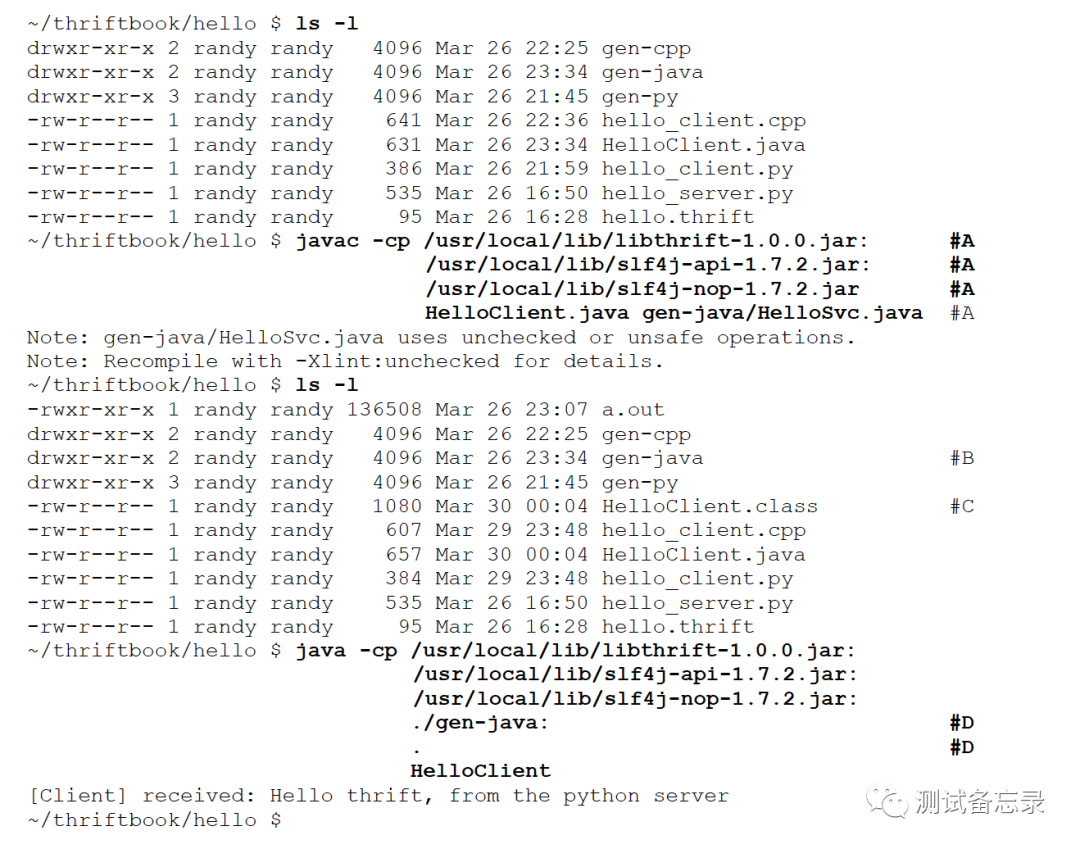Viewport: 1080px width, 849px height.
Task: Click the 136508 file size value
Action: pos(384,410)
